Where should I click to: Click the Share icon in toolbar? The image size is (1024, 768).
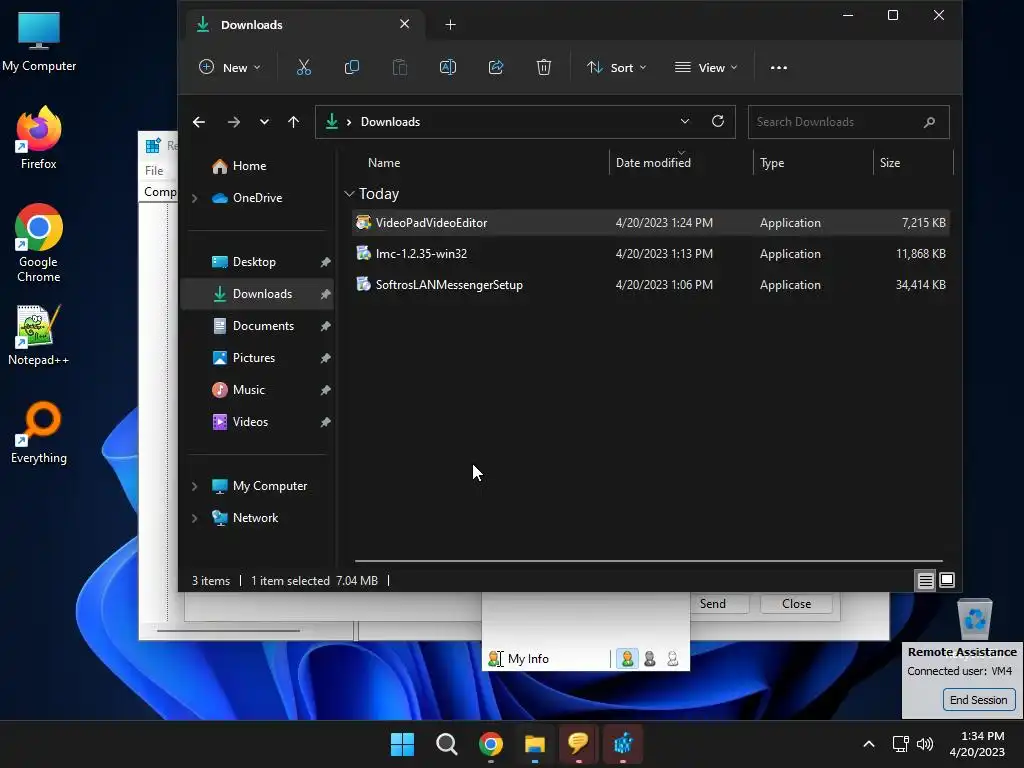click(x=496, y=67)
